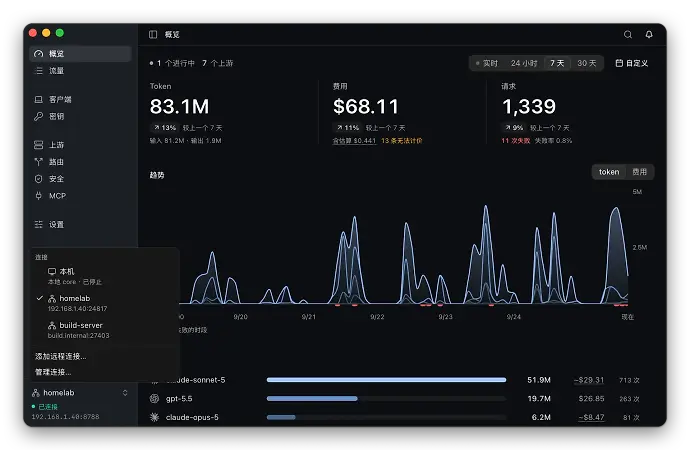Open notifications bell icon

point(649,34)
